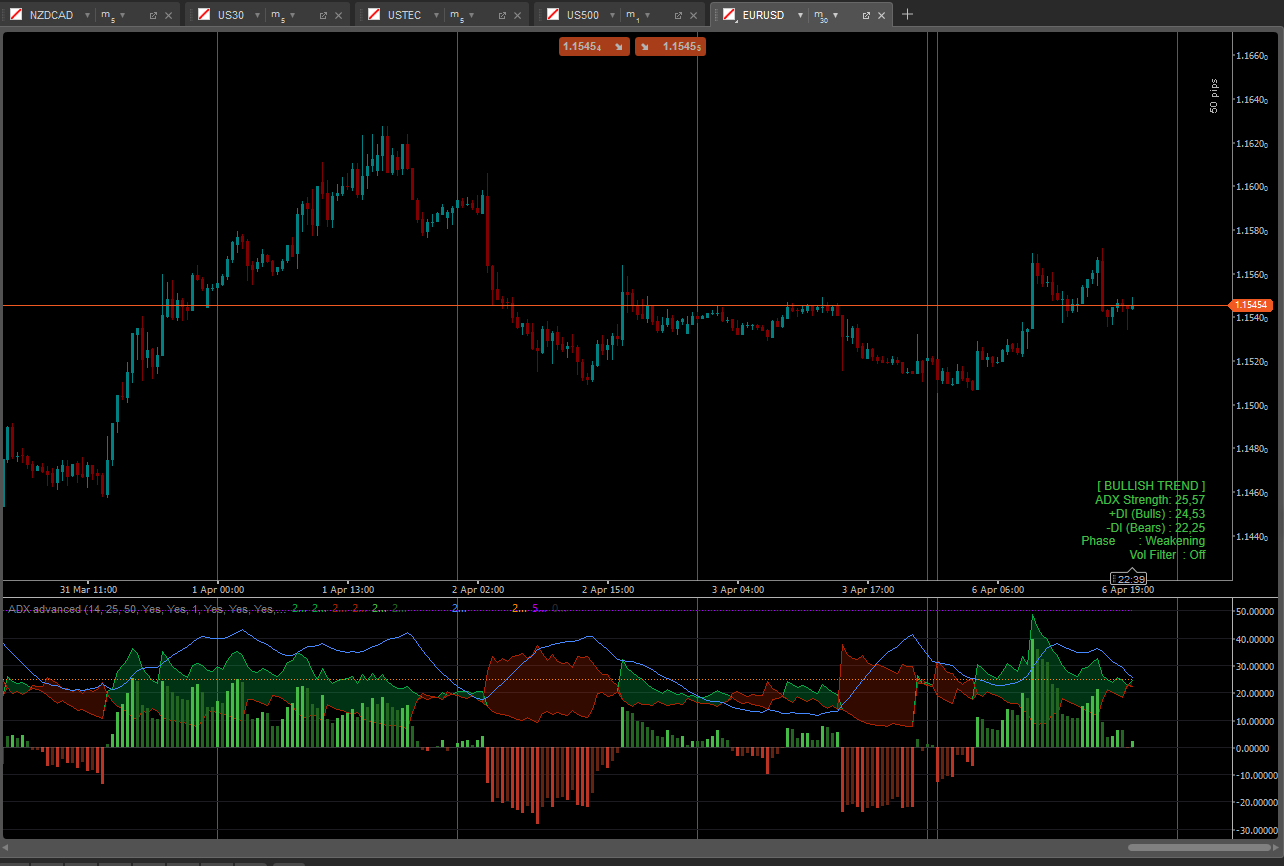
Task: Detach the US500 chart tab
Action: pos(678,15)
